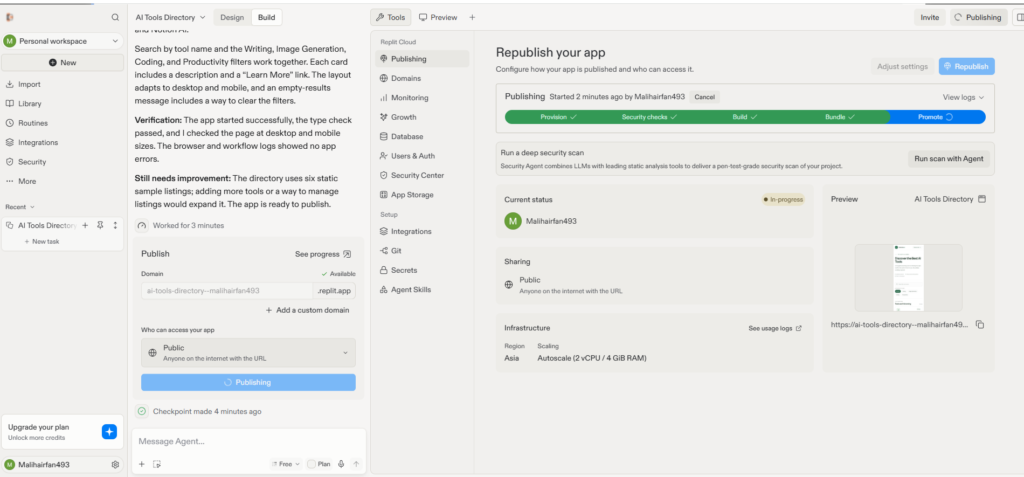Add a task with the plus beside AI Tools Directory in Recent
Screen dimensions: 1024x477
[85, 225]
